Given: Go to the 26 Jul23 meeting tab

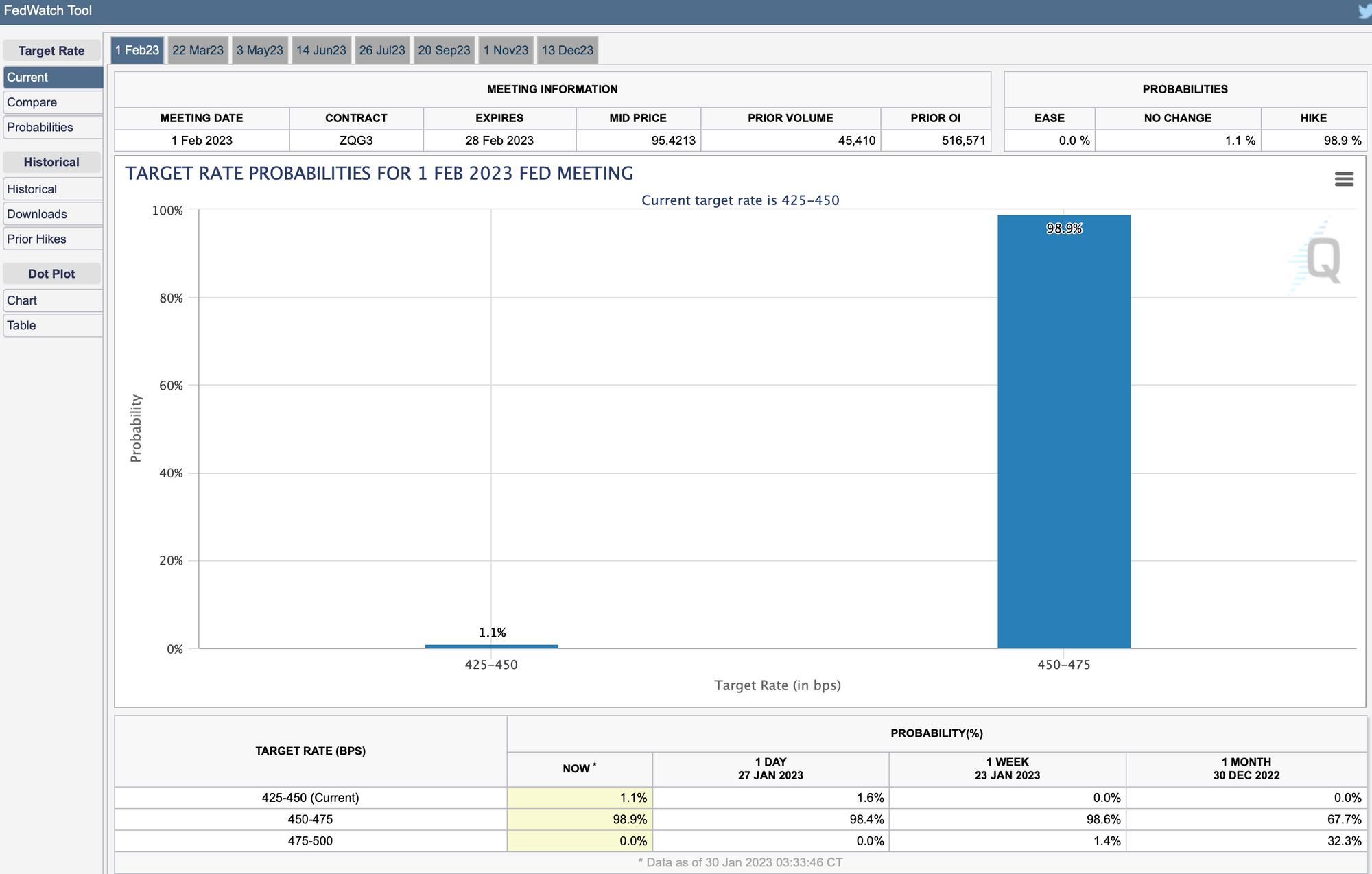Looking at the screenshot, I should (x=382, y=50).
